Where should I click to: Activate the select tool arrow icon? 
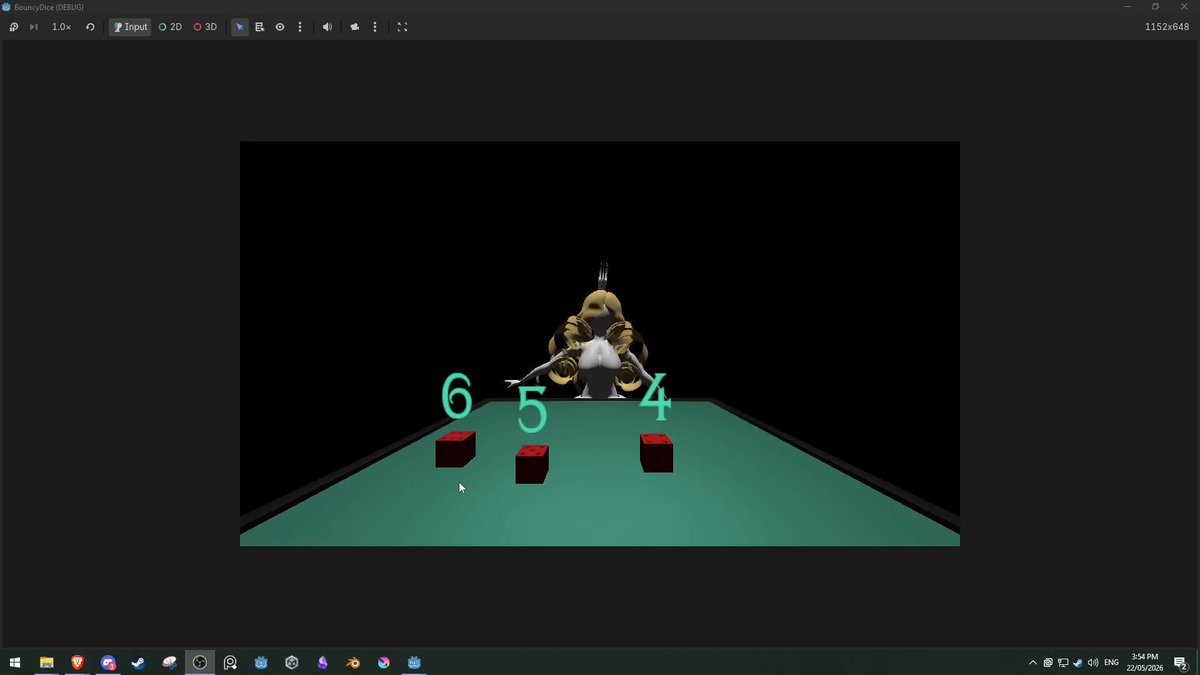[x=240, y=27]
